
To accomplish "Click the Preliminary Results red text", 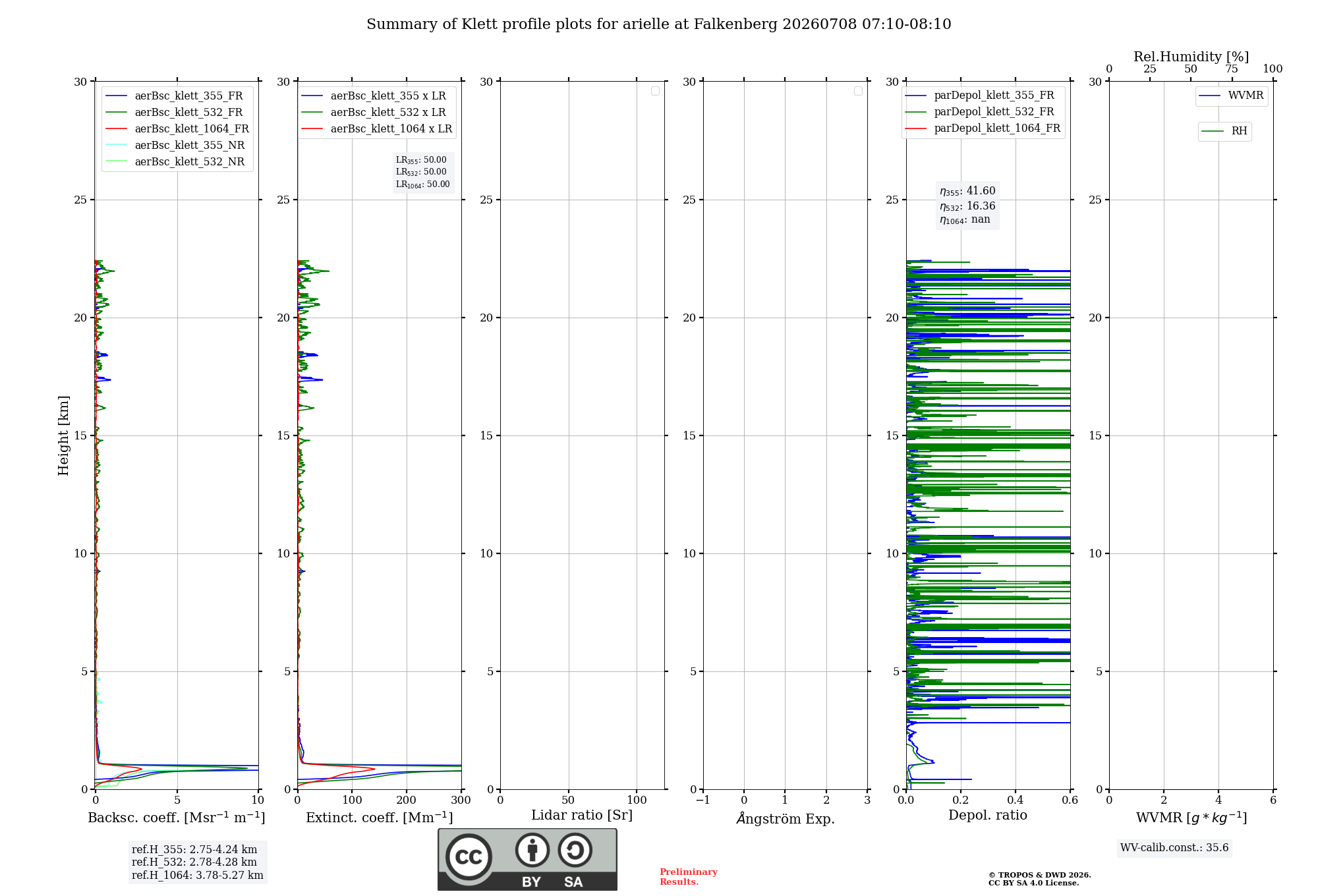I will tap(689, 877).
